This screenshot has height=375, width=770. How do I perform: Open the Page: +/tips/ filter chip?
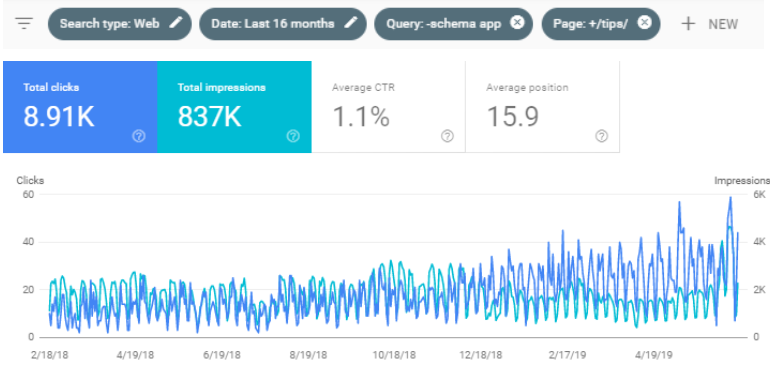[601, 23]
